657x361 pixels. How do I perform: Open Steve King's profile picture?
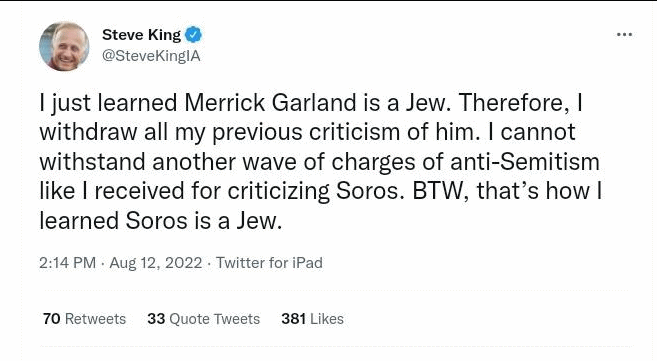click(x=65, y=46)
